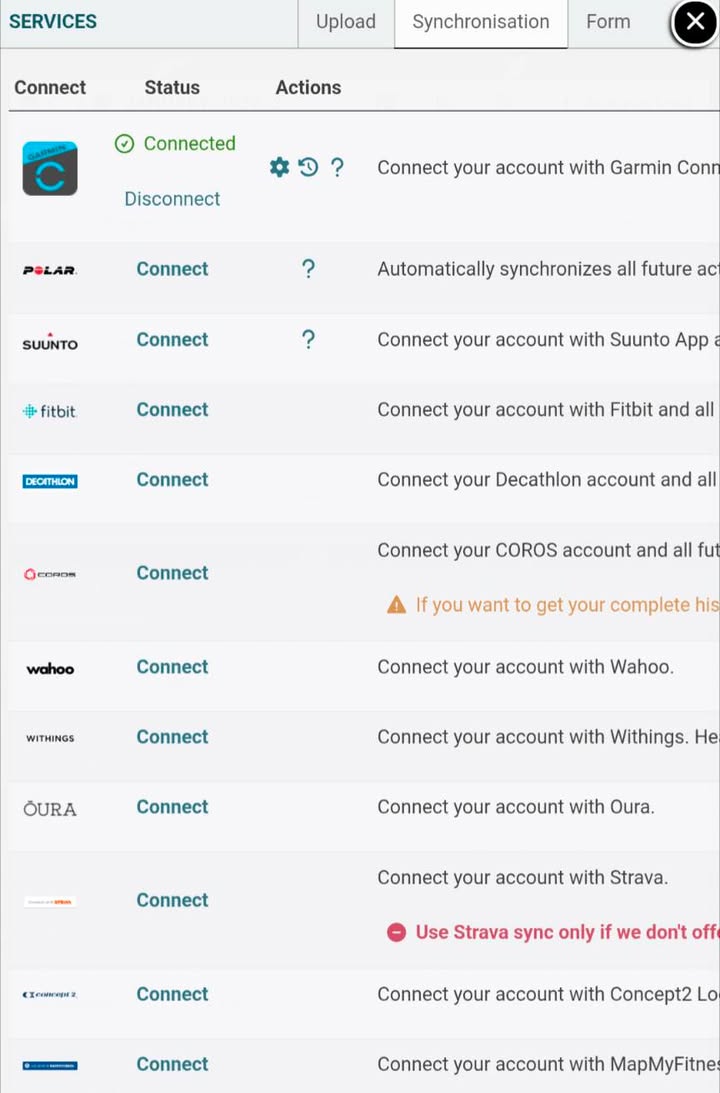Click the Oura logo
This screenshot has height=1093, width=720.
coord(50,808)
